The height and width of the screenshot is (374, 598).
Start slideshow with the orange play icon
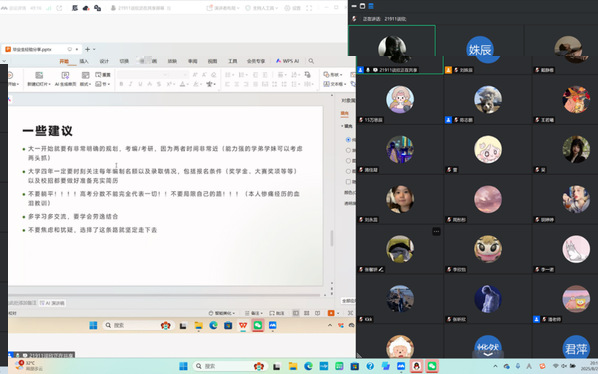[331, 313]
